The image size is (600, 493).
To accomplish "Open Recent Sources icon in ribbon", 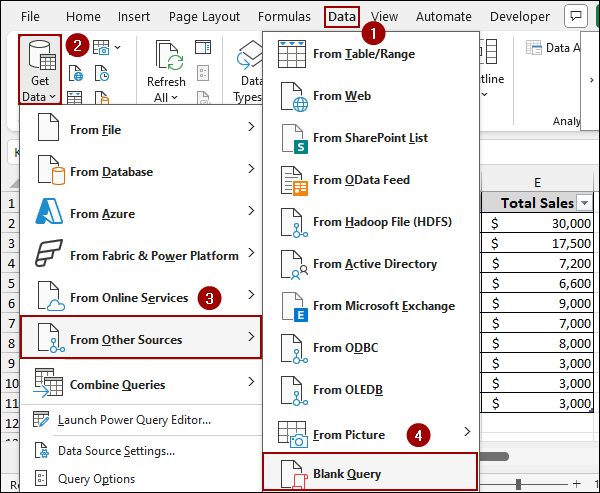I will pyautogui.click(x=102, y=73).
